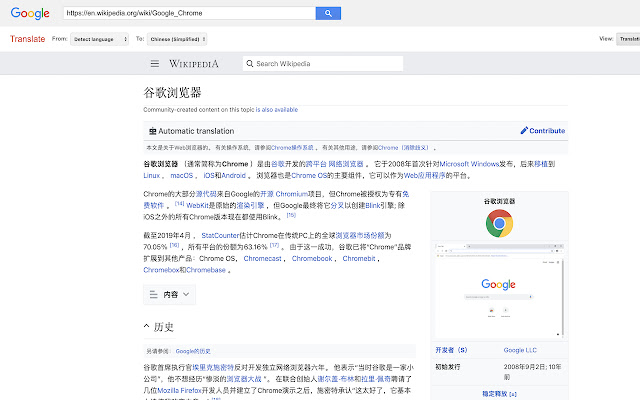Screen dimensions: 640x400
Task: Open the Mozilla Firefox link
Action: (179, 390)
